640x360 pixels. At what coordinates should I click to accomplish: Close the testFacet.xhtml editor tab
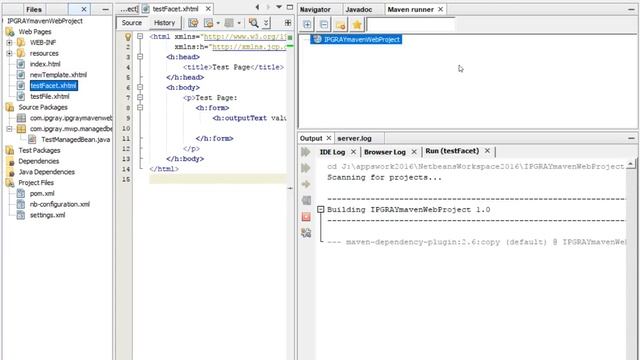pyautogui.click(x=208, y=9)
